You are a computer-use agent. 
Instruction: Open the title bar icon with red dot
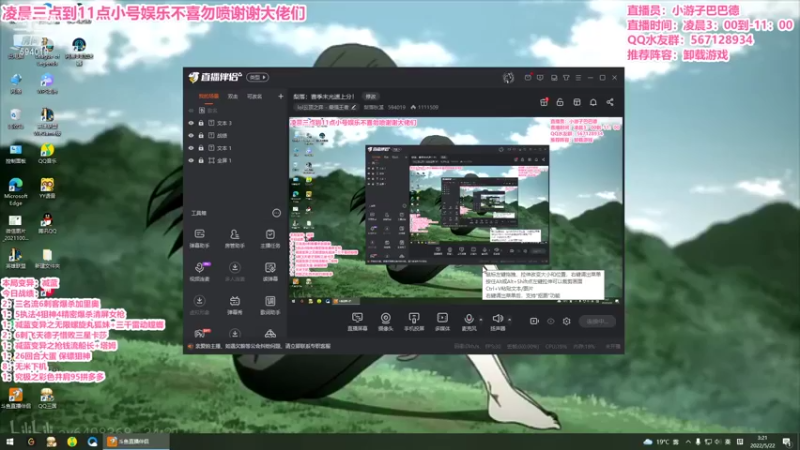coord(528,78)
